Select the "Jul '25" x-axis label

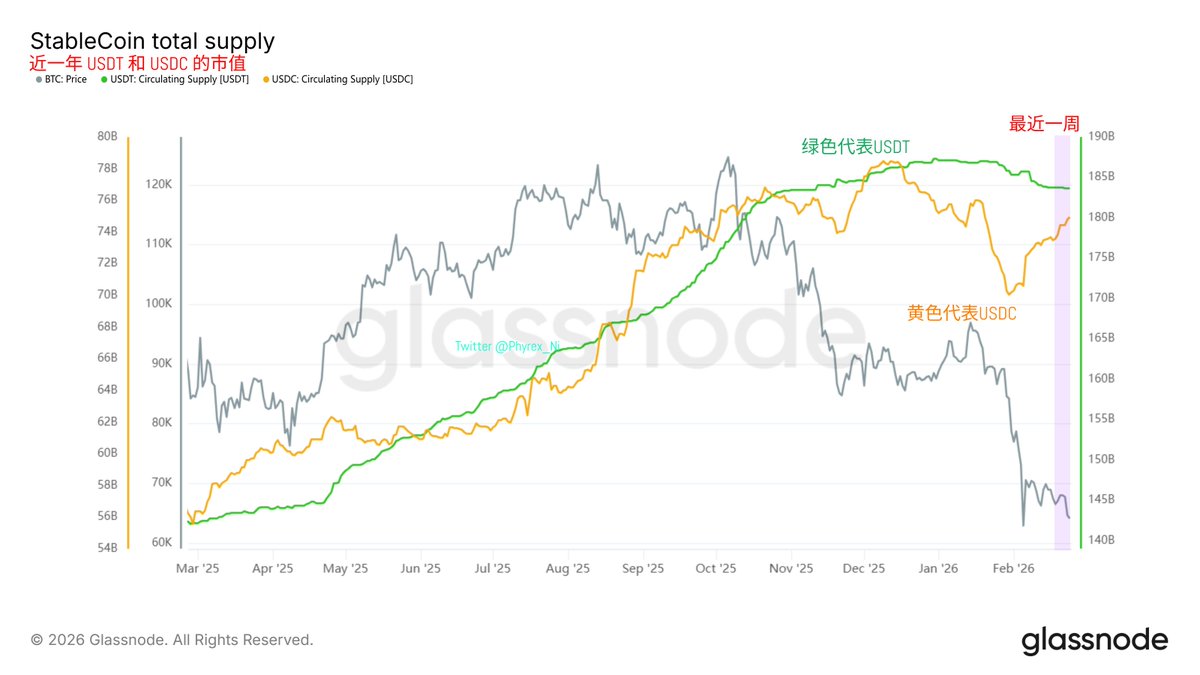point(493,568)
